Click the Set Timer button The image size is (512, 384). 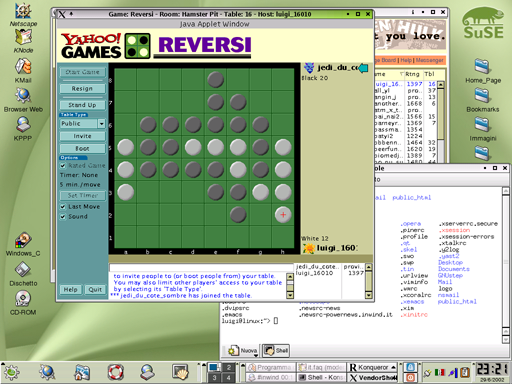point(82,196)
